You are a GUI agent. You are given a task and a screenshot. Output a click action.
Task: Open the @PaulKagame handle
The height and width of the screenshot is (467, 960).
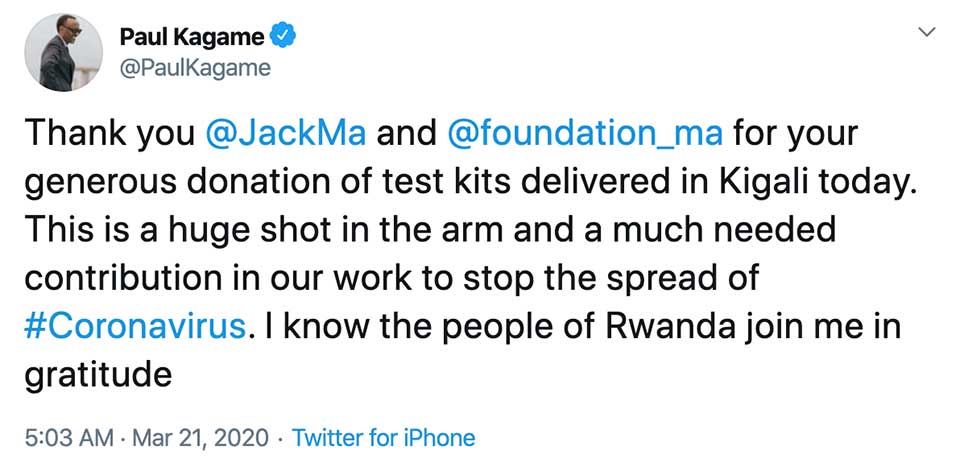click(194, 66)
